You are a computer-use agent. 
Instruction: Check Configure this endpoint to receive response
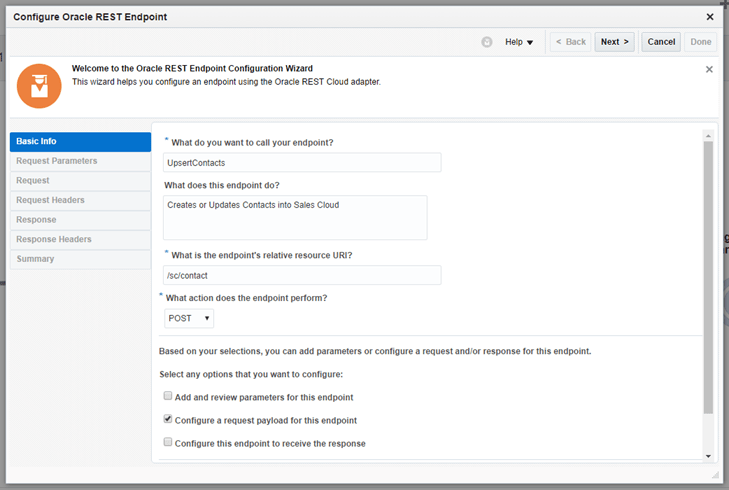click(168, 442)
